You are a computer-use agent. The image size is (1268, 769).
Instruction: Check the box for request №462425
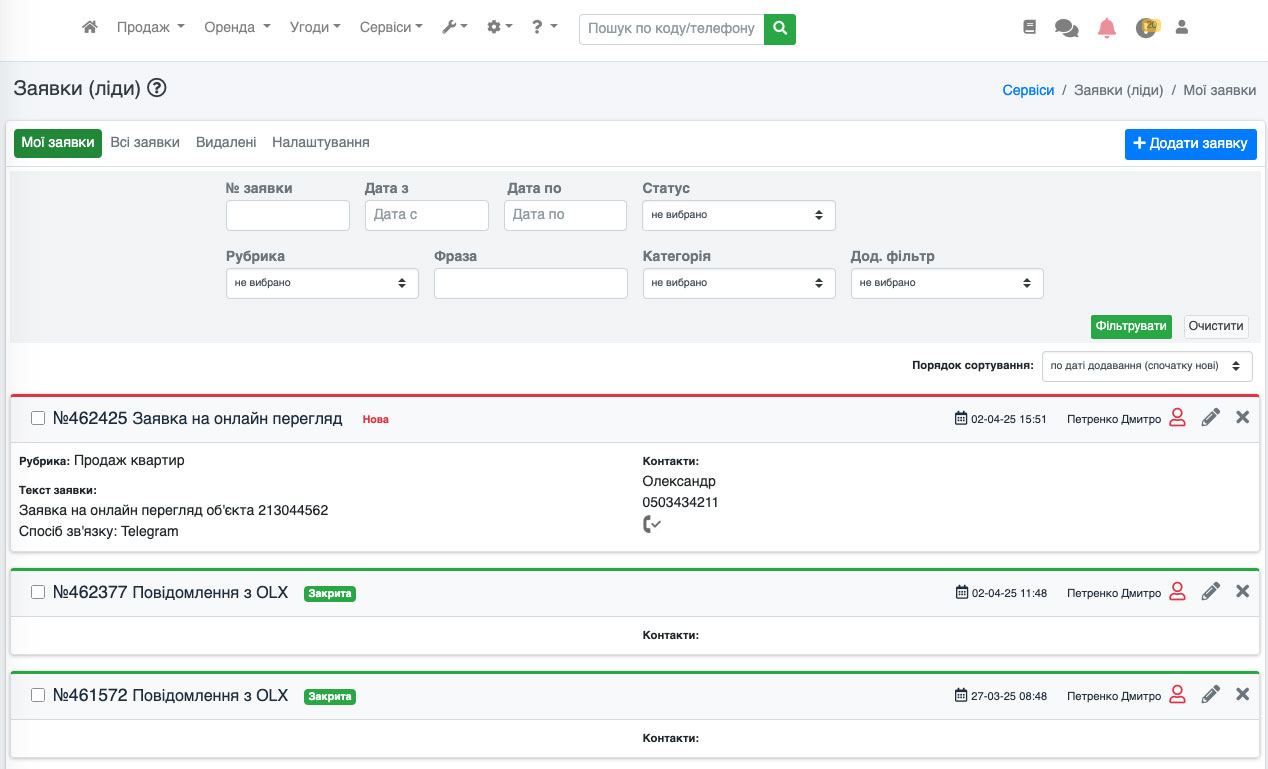tap(38, 419)
